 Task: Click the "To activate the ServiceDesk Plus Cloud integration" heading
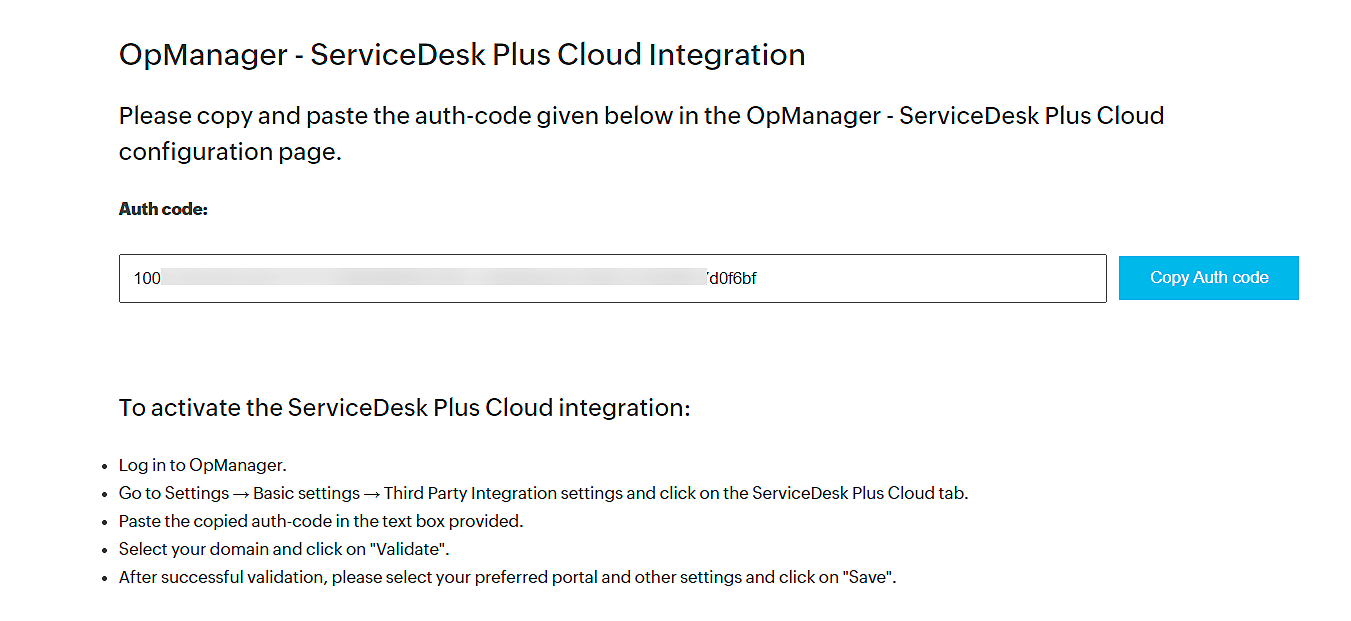(x=404, y=407)
